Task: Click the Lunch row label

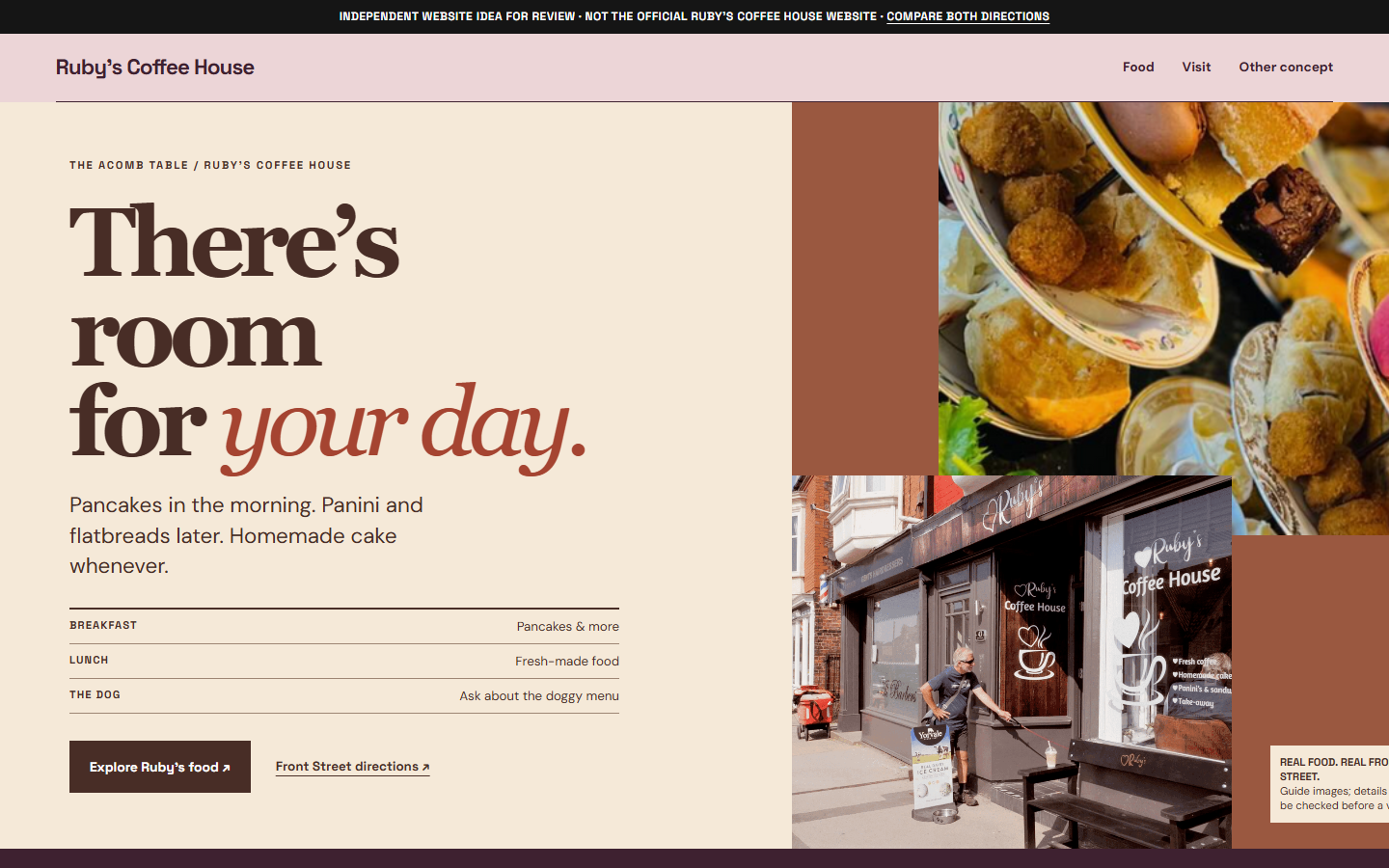Action: [x=89, y=661]
